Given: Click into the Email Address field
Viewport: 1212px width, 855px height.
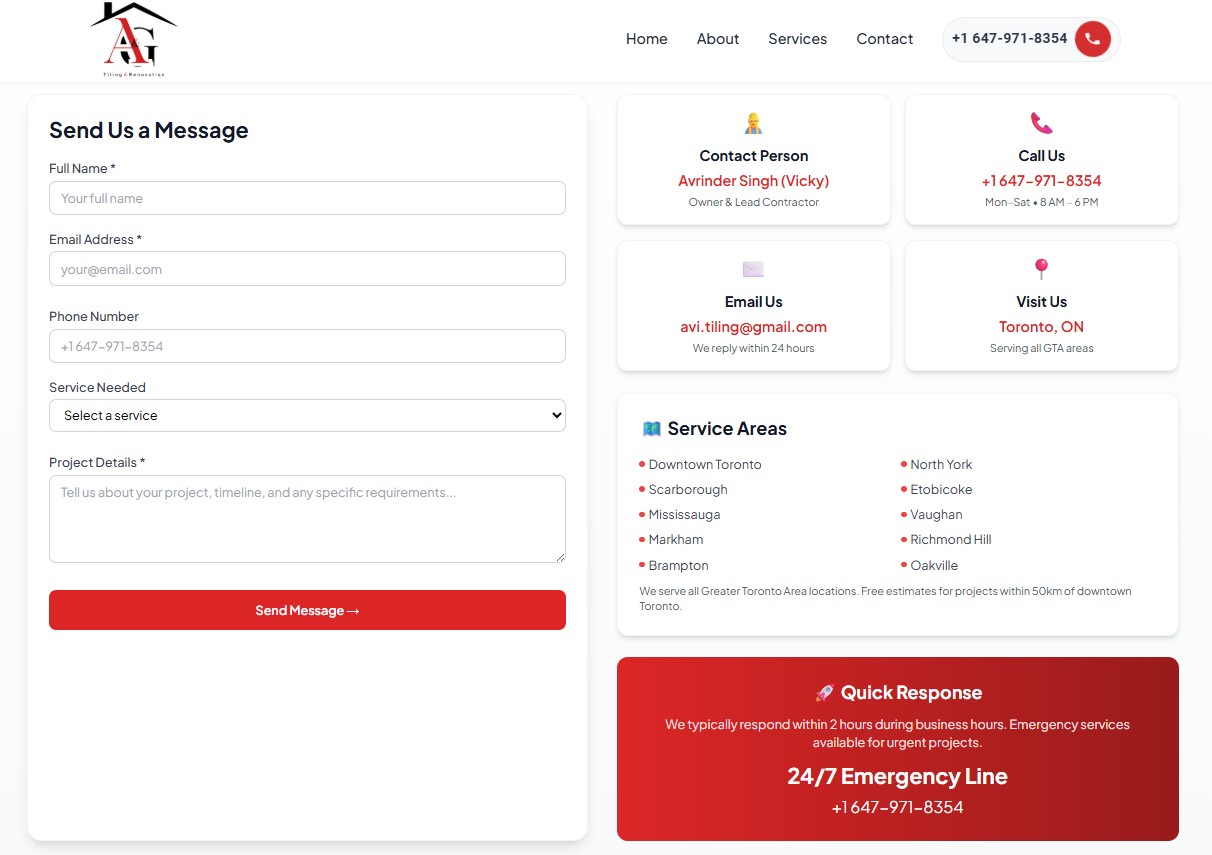Looking at the screenshot, I should 307,269.
